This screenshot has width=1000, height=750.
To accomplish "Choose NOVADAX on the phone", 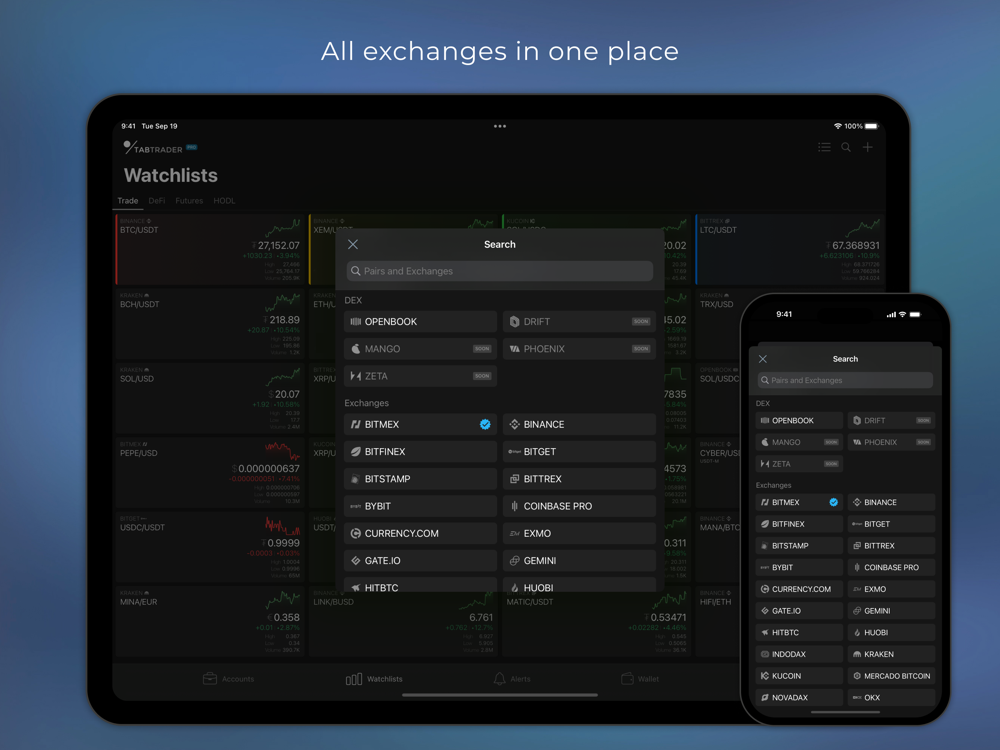I will pyautogui.click(x=799, y=697).
